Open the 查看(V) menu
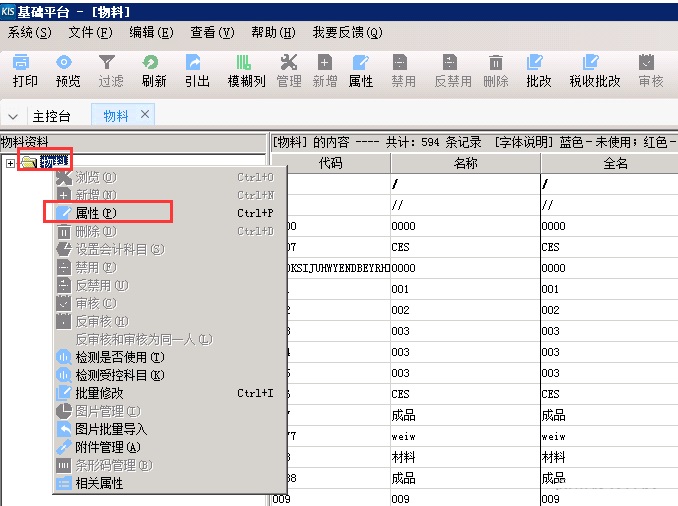The height and width of the screenshot is (506, 678). pos(212,33)
